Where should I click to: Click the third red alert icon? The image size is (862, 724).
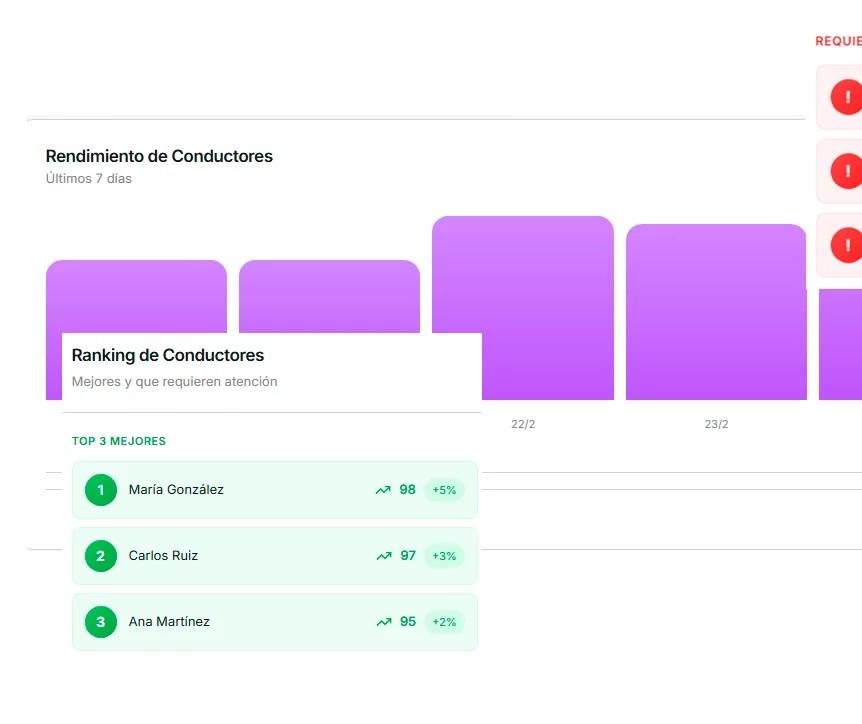(847, 245)
